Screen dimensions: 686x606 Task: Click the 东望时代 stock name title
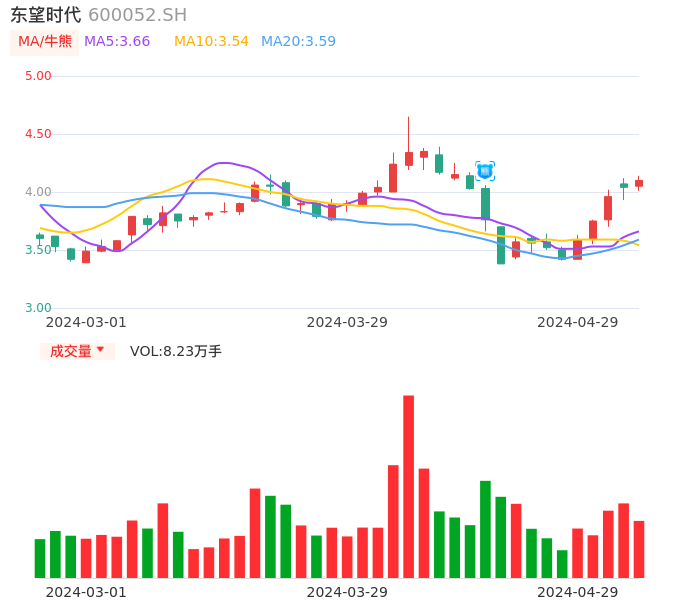[45, 15]
